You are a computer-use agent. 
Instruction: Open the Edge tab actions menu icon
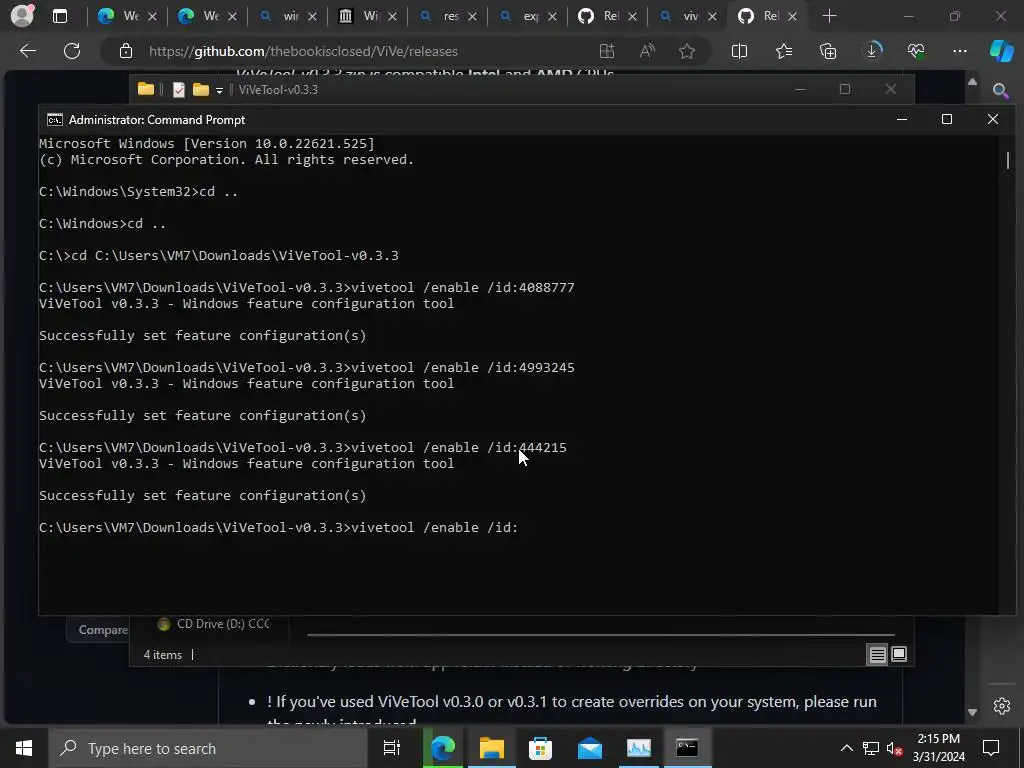(x=60, y=16)
